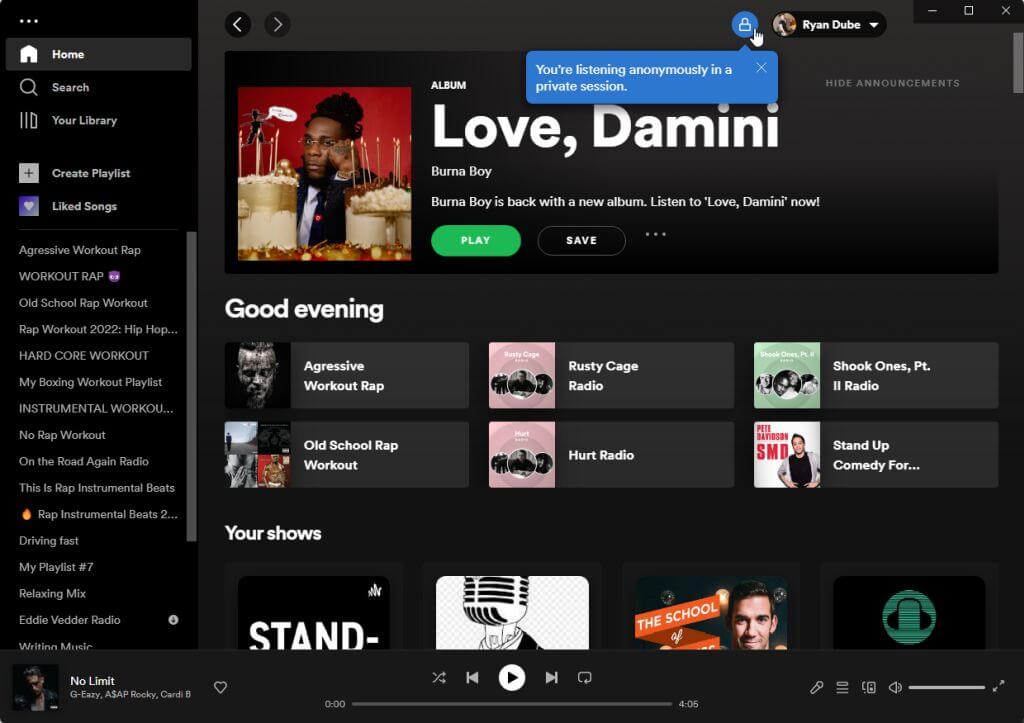Open the play queue icon
Viewport: 1024px width, 723px height.
(x=843, y=687)
